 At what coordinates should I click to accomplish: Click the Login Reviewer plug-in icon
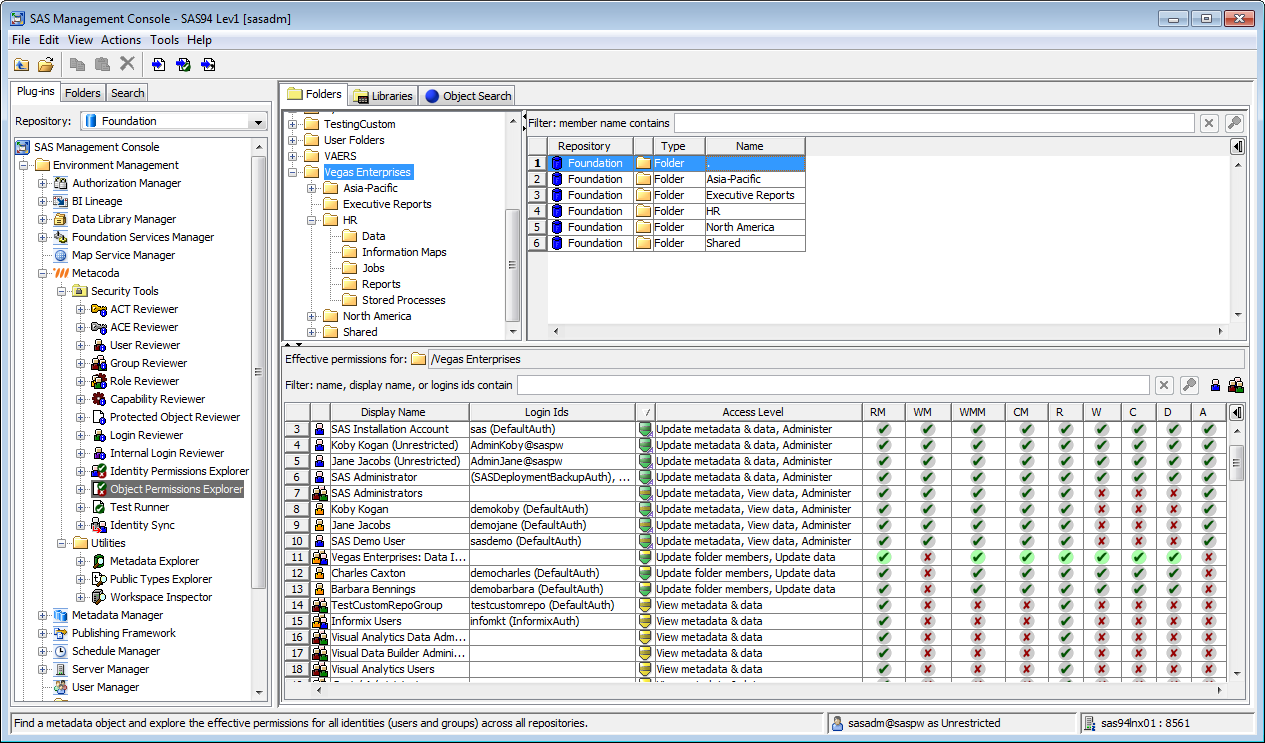[x=99, y=435]
